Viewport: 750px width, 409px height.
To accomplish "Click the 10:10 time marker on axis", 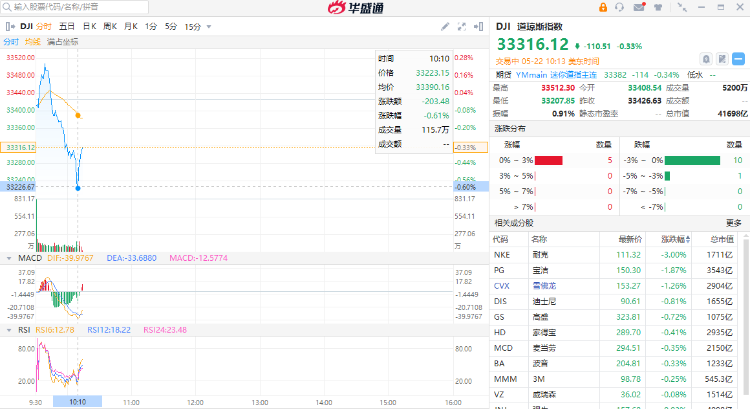I will pyautogui.click(x=77, y=401).
